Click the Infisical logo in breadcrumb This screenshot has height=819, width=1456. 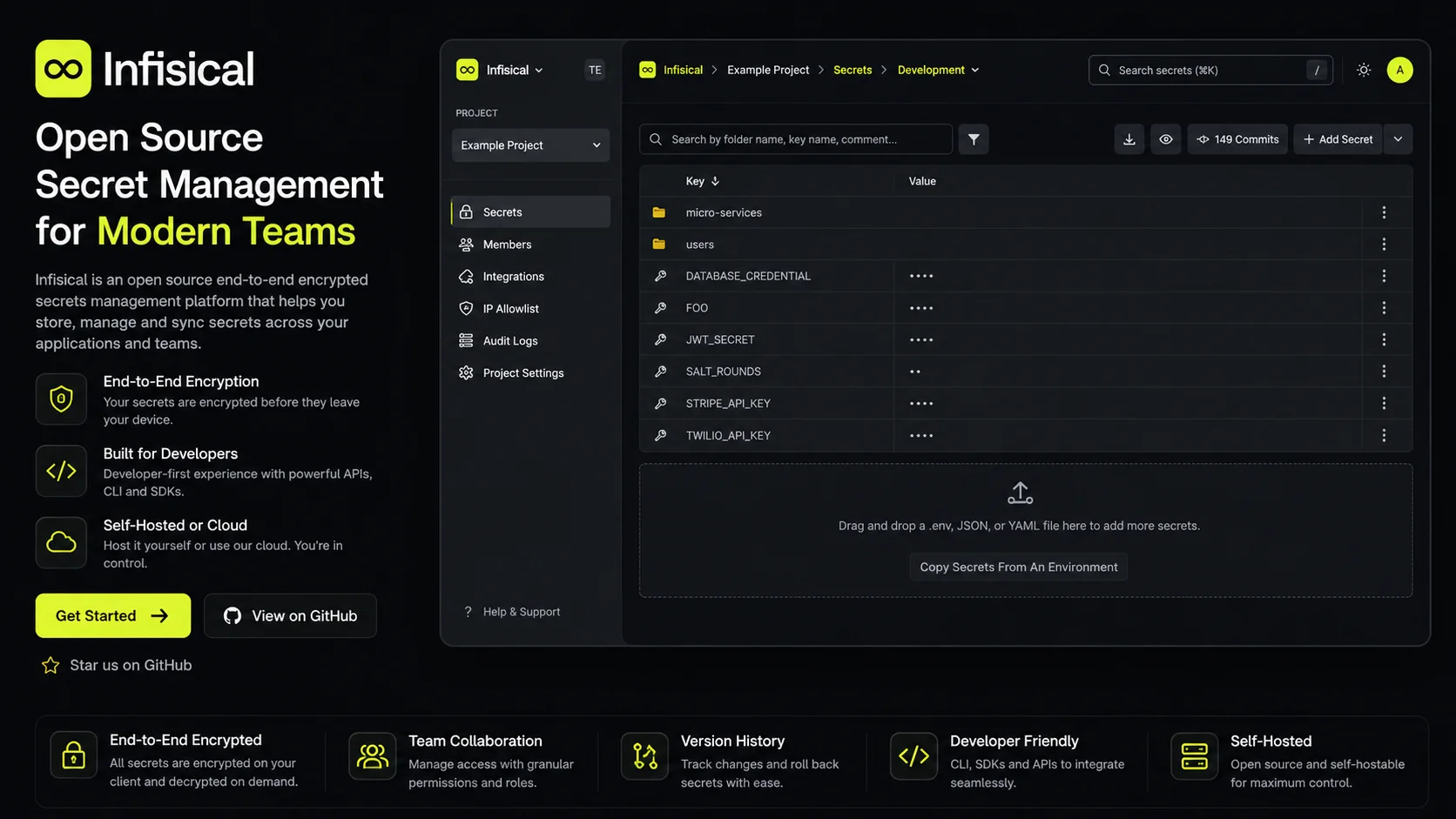[x=647, y=70]
